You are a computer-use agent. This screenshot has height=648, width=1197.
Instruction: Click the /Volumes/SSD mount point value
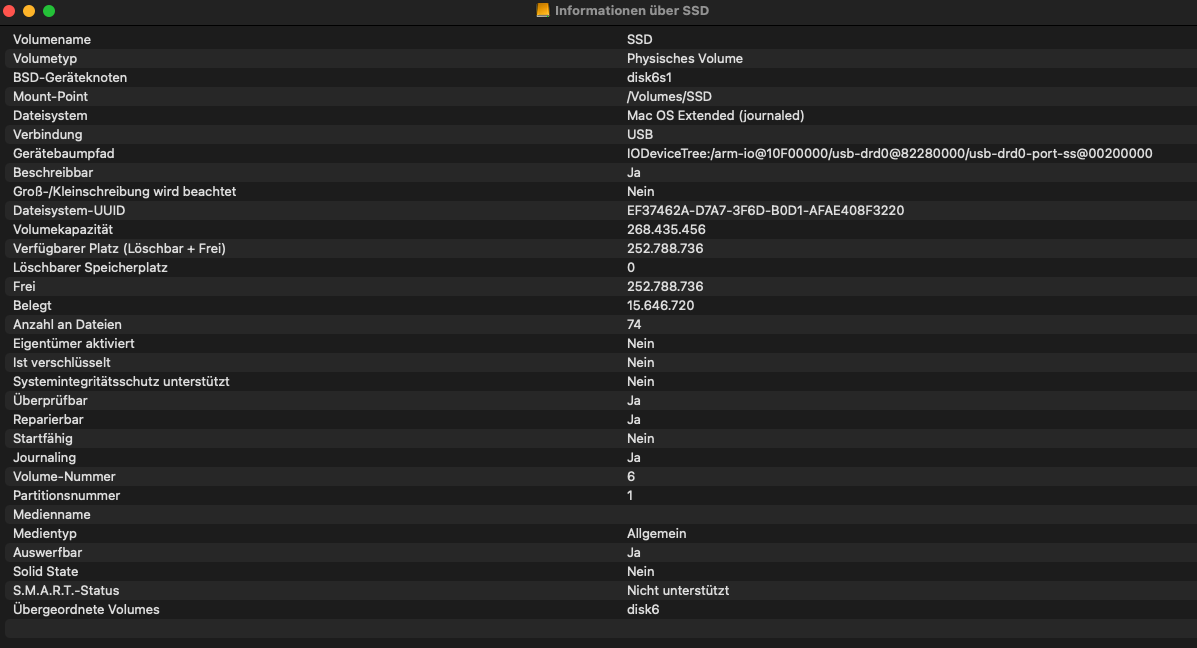[x=669, y=97]
